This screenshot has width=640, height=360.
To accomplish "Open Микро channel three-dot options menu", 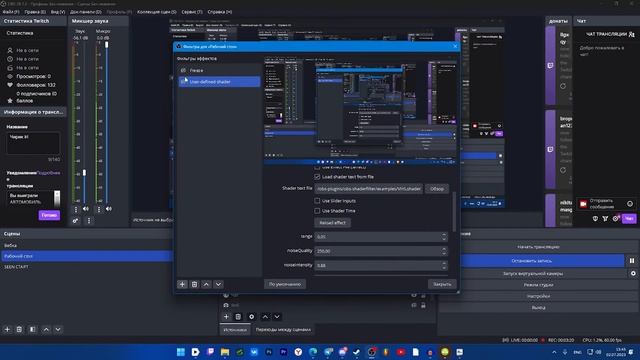I will coord(98,209).
